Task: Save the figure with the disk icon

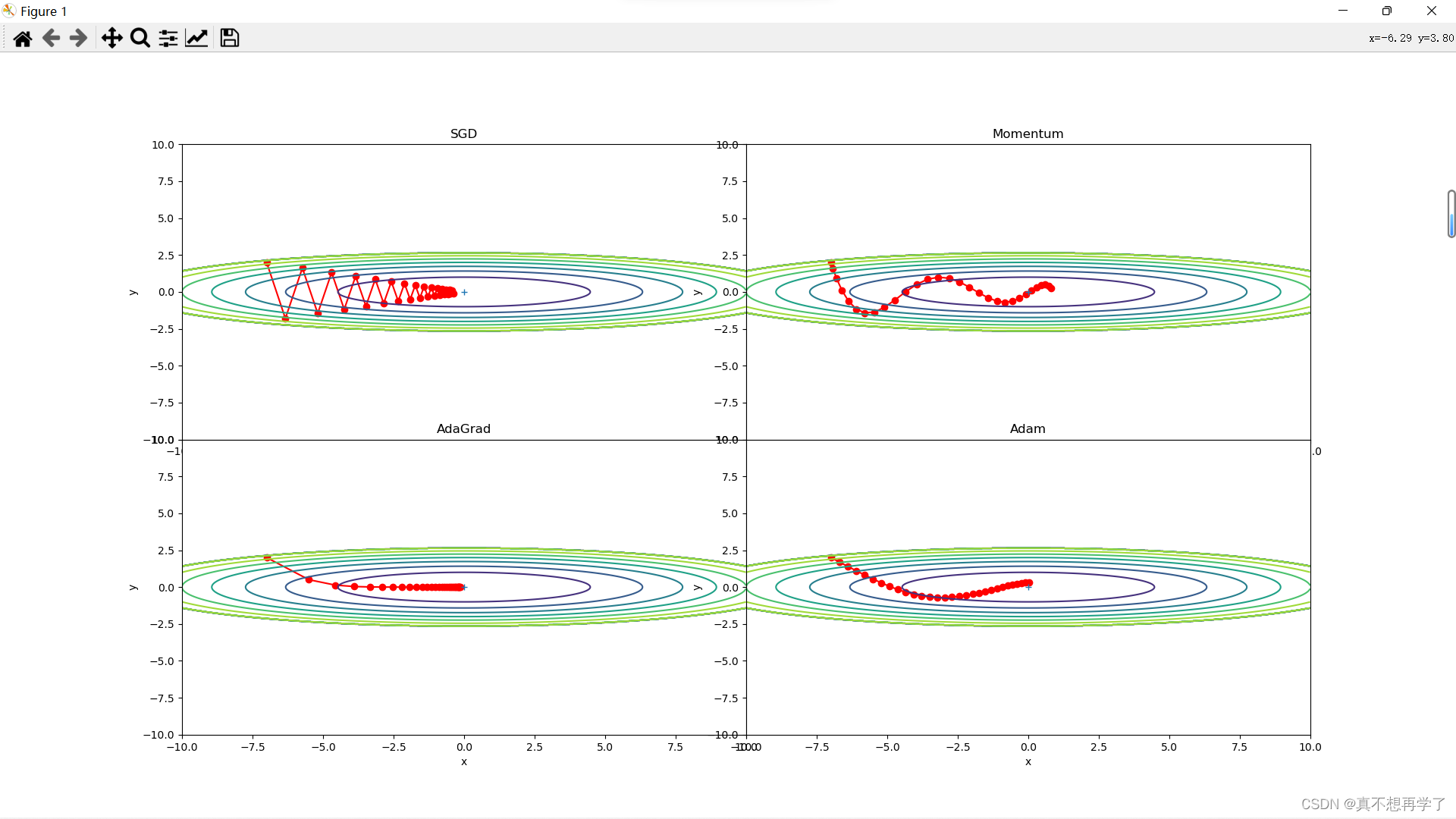Action: [230, 38]
